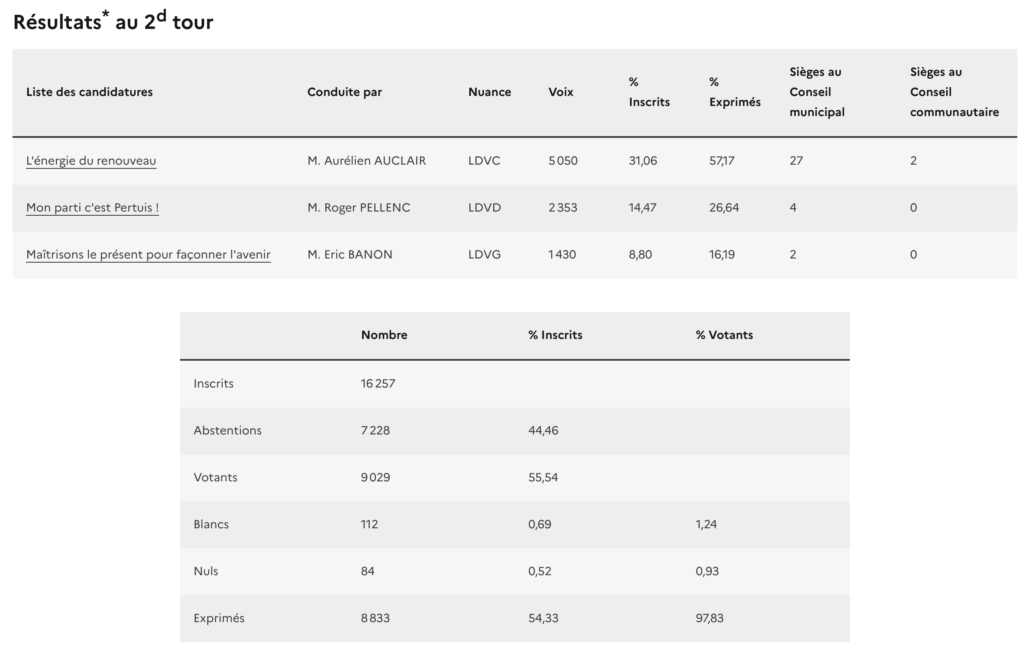1024x651 pixels.
Task: Open the L'énergie du renouveau list link
Action: [91, 161]
